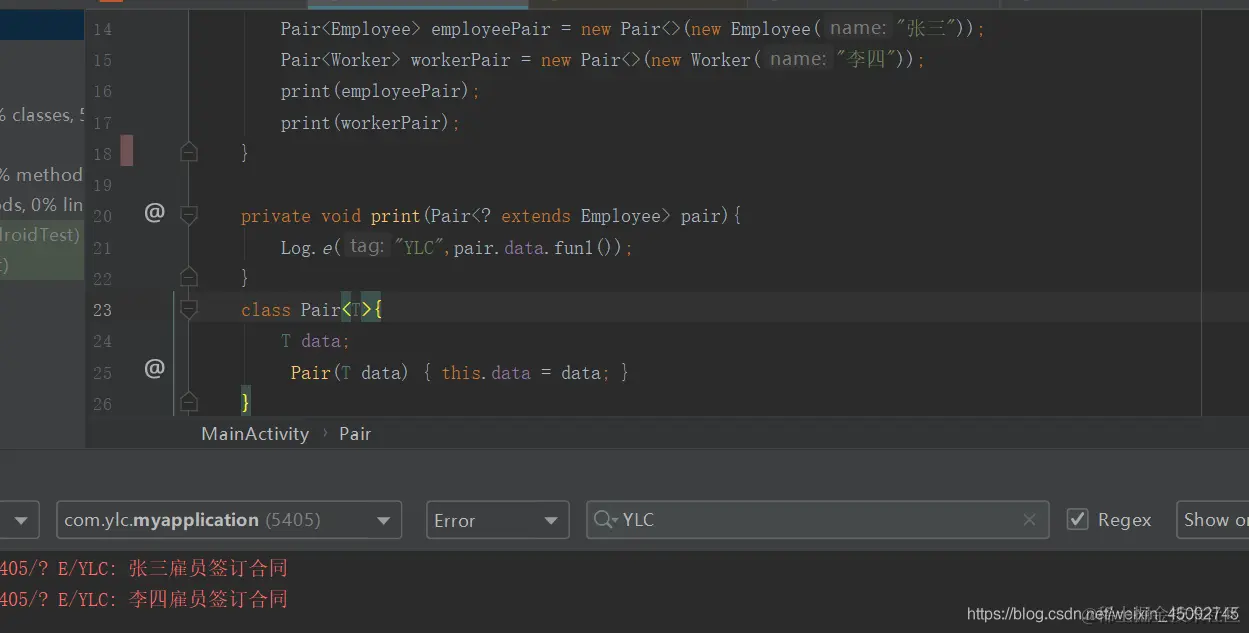Open the device dropdown left of the process selector
1249x633 pixels.
click(19, 520)
